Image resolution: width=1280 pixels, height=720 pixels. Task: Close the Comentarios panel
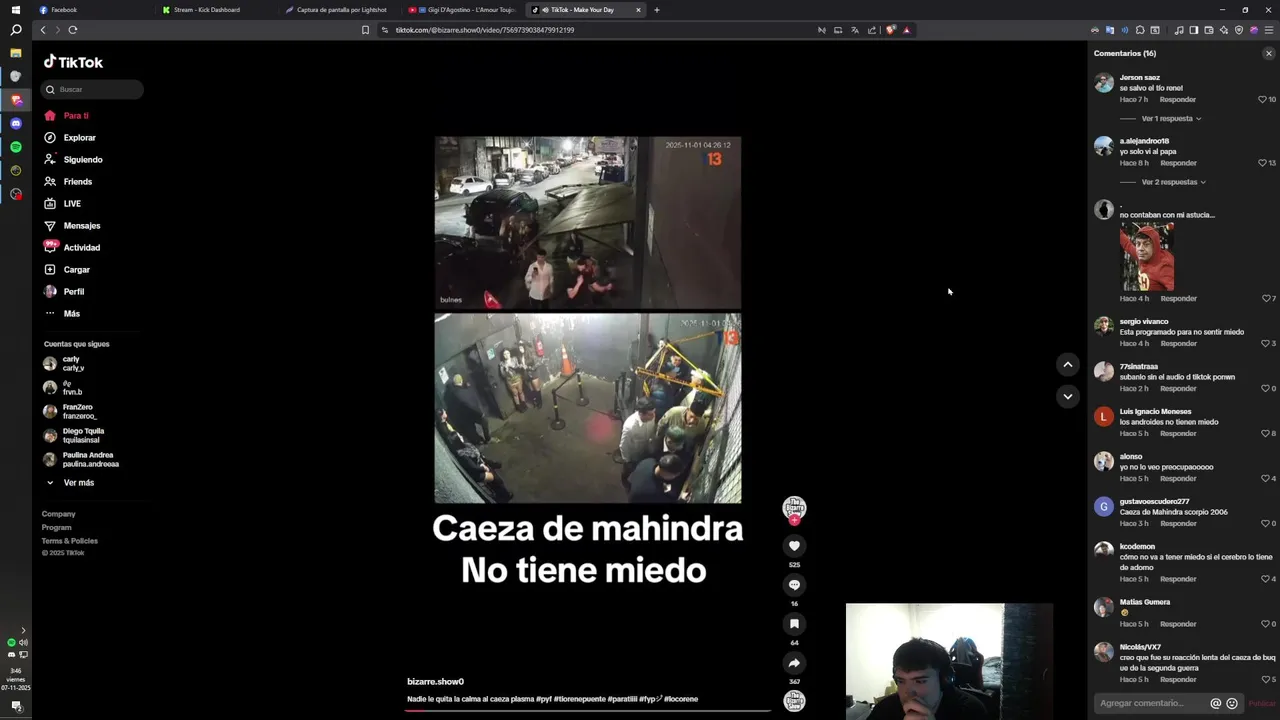(1269, 53)
